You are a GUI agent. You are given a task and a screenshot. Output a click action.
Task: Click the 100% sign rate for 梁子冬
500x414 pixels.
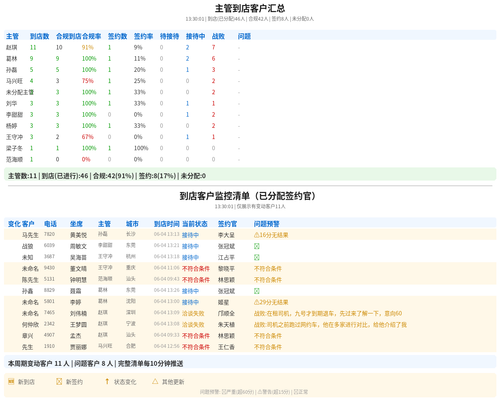point(141,148)
